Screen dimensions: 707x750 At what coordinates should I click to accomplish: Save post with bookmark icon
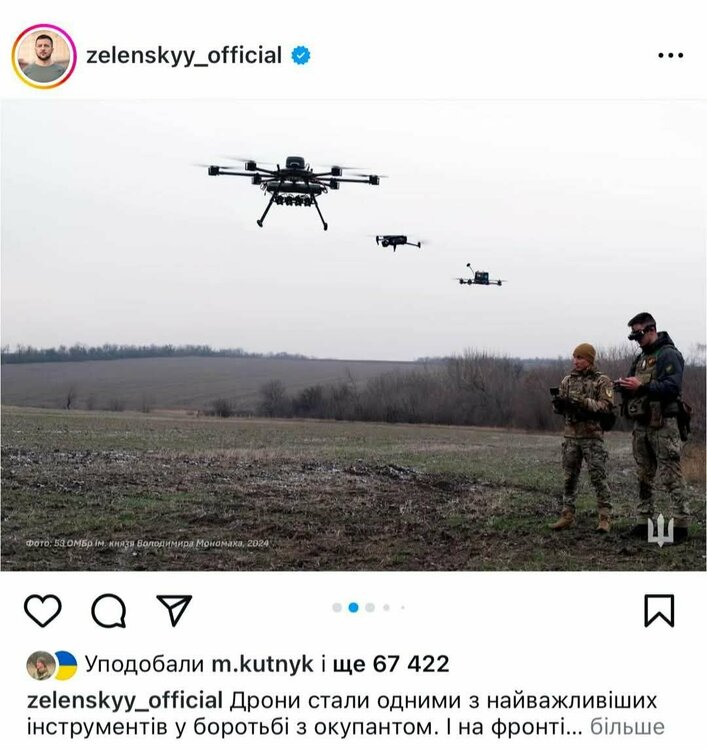point(659,610)
